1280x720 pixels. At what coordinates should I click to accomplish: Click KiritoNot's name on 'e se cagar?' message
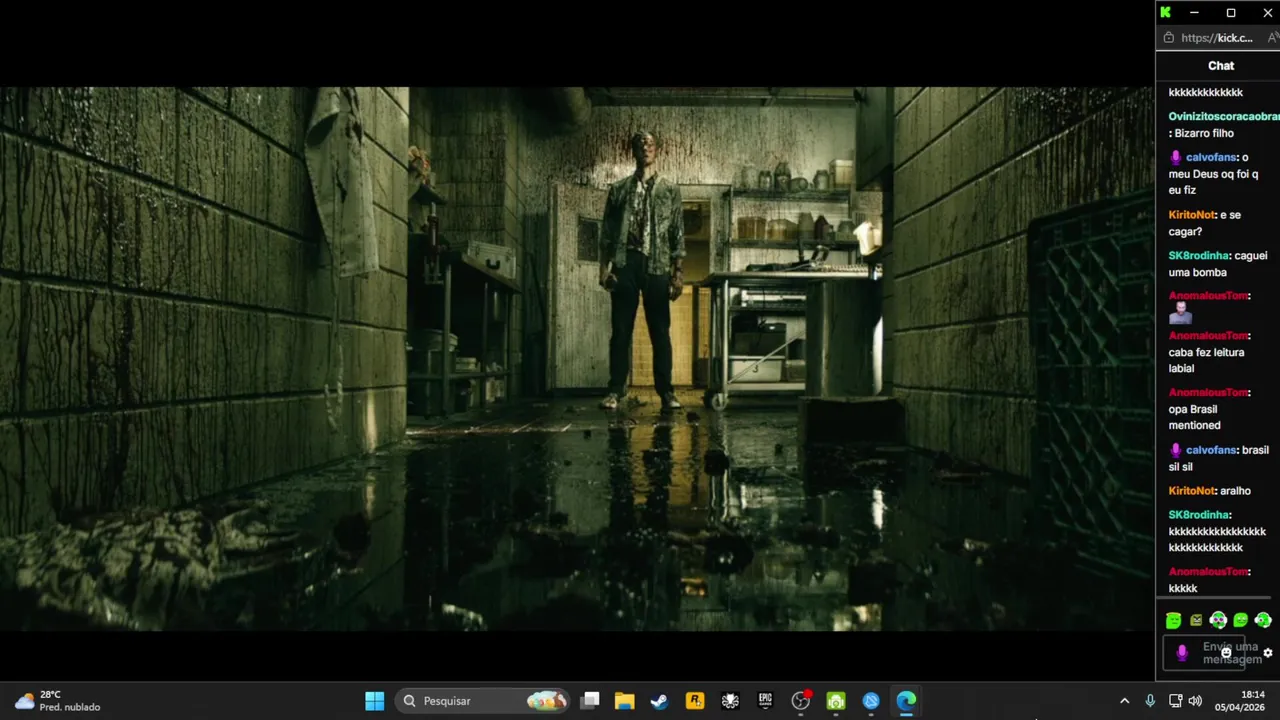click(x=1191, y=215)
